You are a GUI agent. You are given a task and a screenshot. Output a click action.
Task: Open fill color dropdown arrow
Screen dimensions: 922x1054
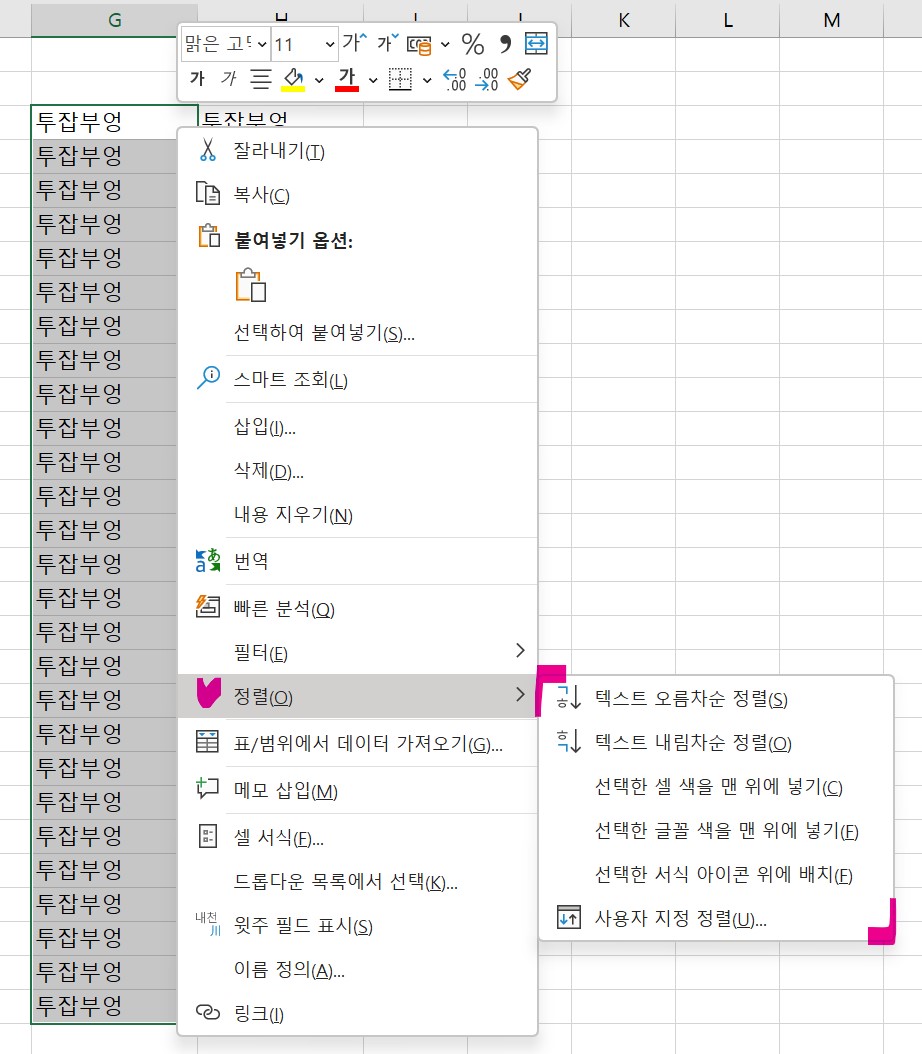(x=319, y=80)
